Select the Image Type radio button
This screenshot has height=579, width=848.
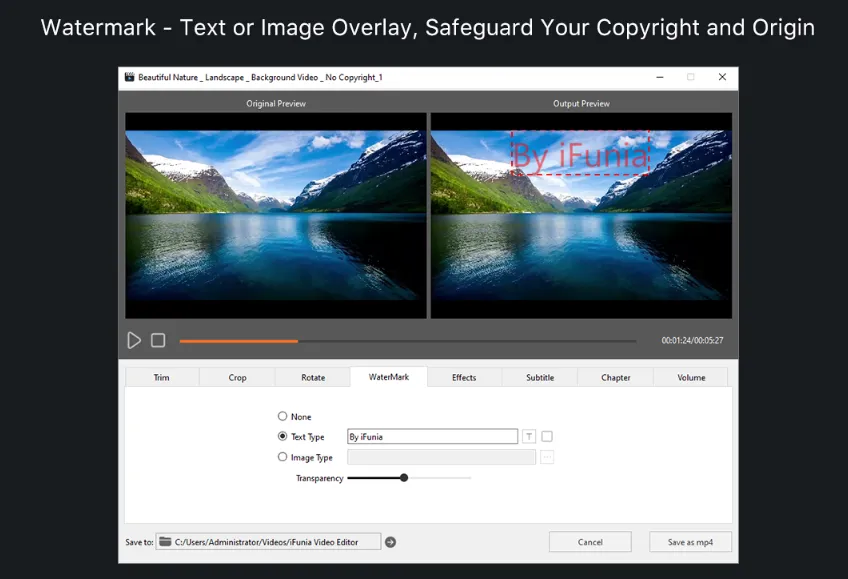(282, 457)
